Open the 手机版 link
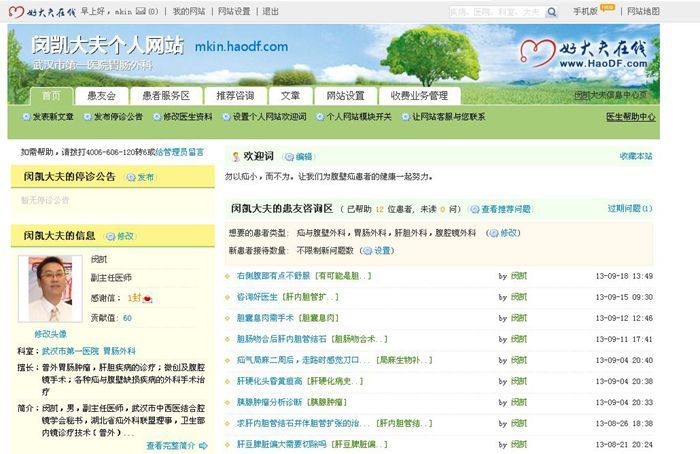 pyautogui.click(x=585, y=12)
